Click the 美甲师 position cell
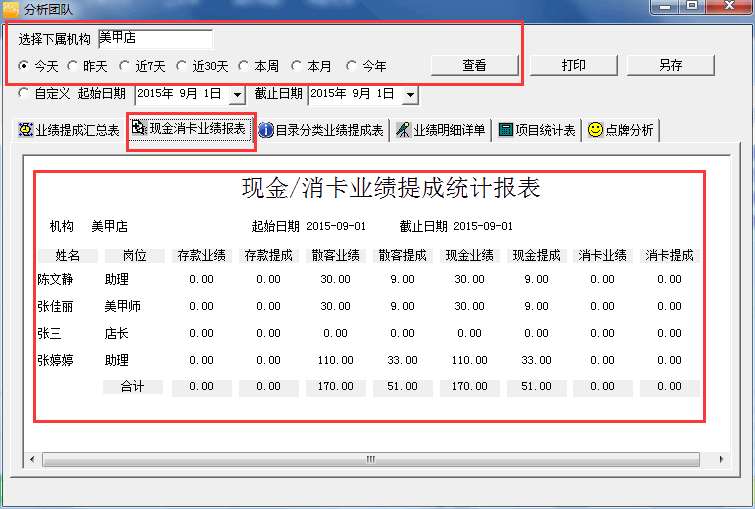 (x=122, y=306)
